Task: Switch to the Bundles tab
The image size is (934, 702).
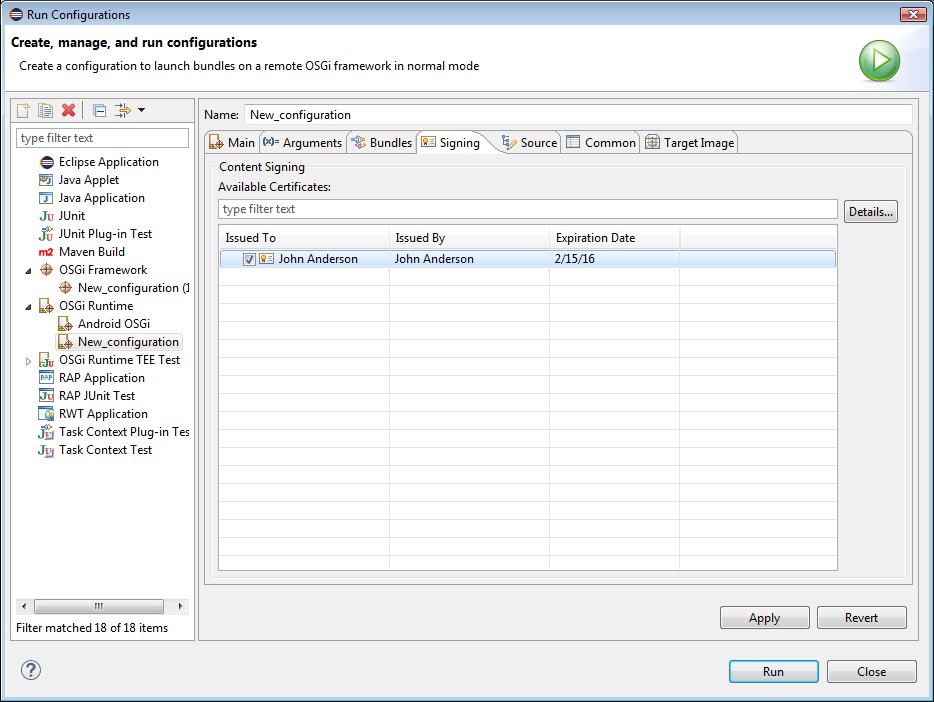Action: [x=381, y=143]
